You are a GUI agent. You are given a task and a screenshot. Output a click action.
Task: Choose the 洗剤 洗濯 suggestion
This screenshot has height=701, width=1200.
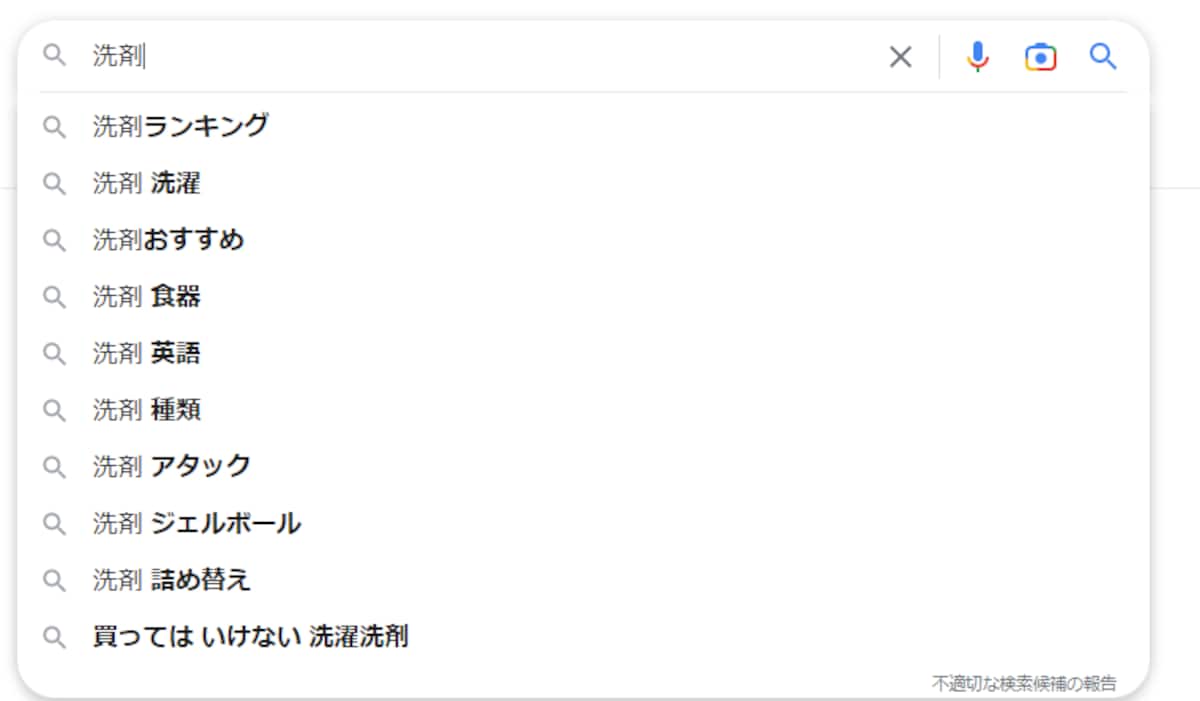[583, 184]
